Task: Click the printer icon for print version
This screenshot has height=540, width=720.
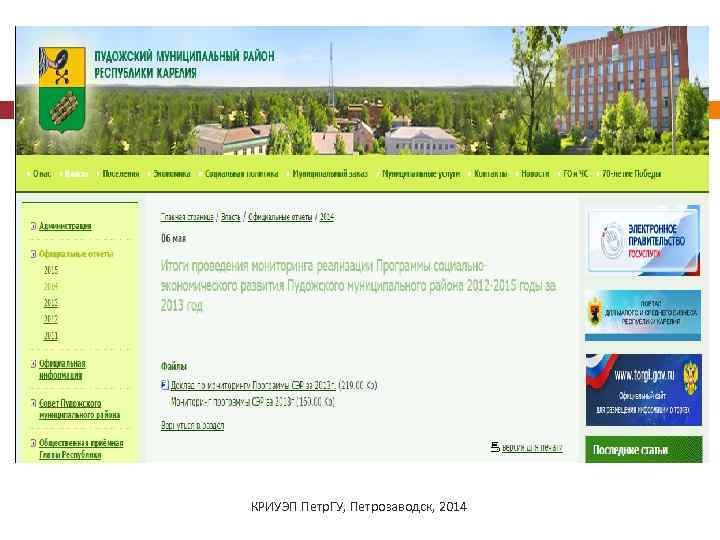Action: coord(495,446)
